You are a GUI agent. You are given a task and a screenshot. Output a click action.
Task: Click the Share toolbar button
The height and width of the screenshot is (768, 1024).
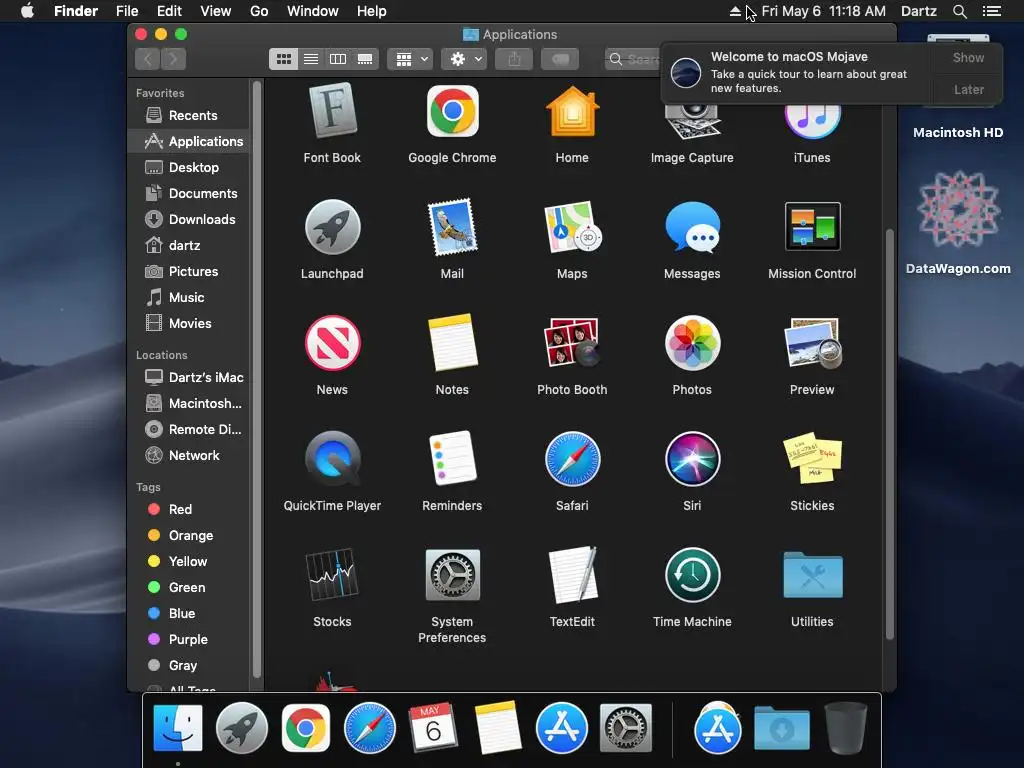click(x=514, y=59)
